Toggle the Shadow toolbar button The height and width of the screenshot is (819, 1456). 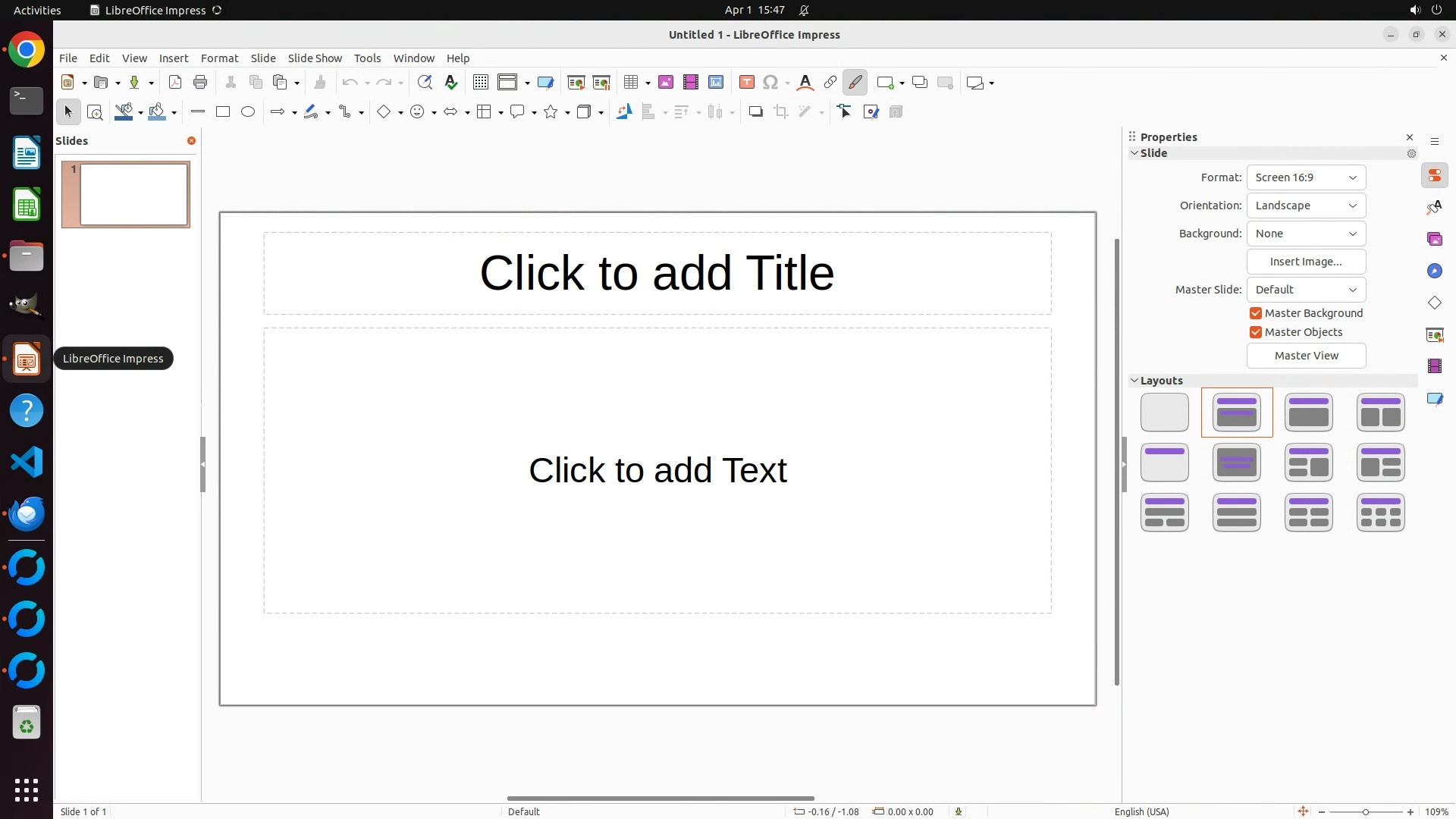(x=755, y=112)
